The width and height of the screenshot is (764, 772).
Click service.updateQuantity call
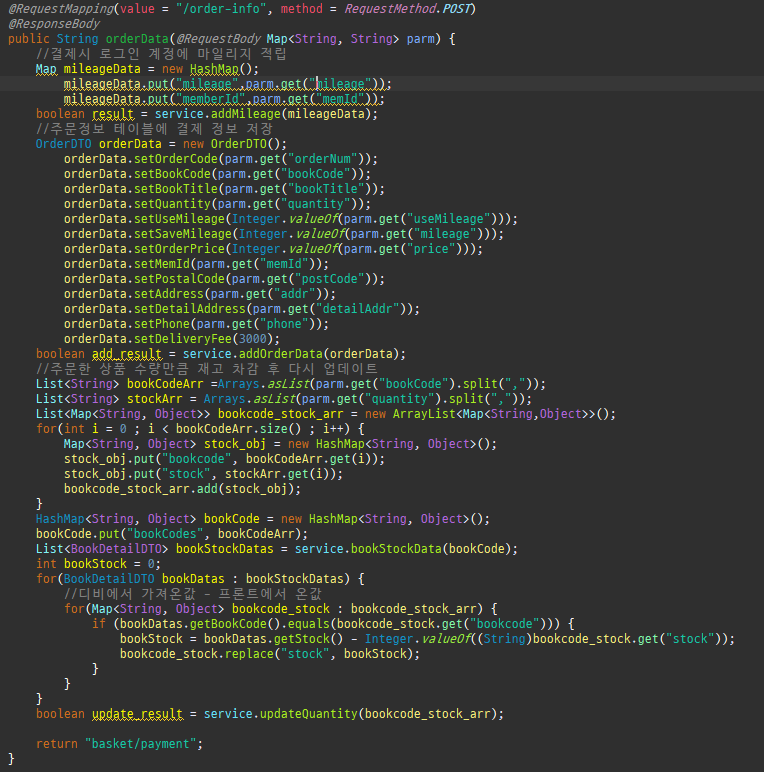click(353, 714)
